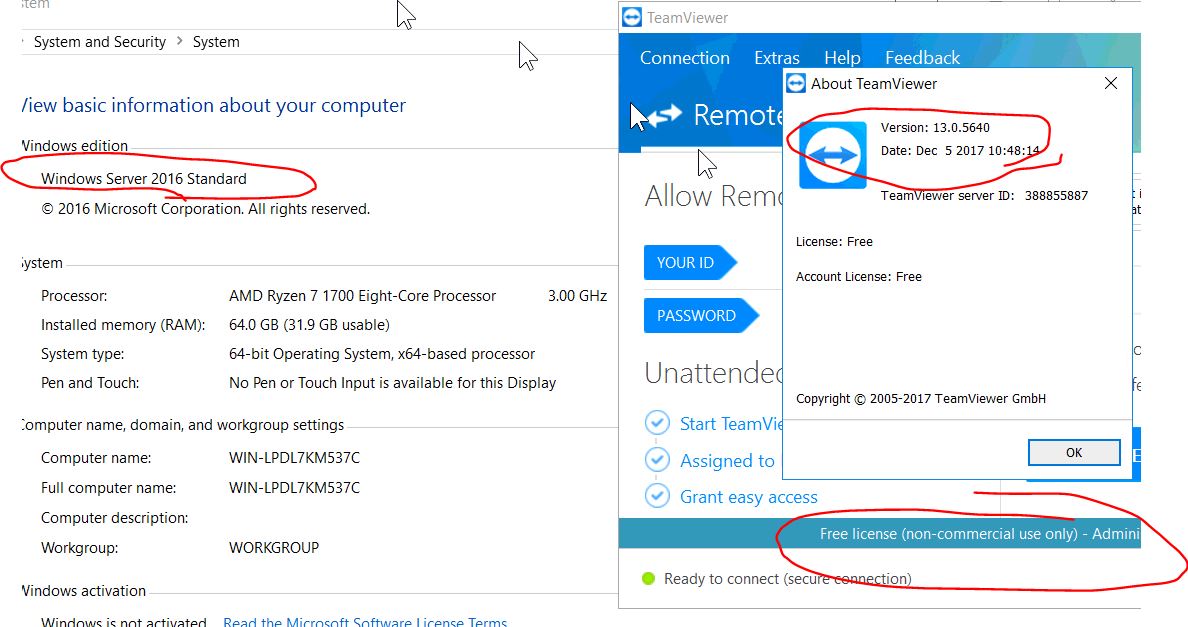
Task: Open the Extras menu
Action: pyautogui.click(x=777, y=58)
